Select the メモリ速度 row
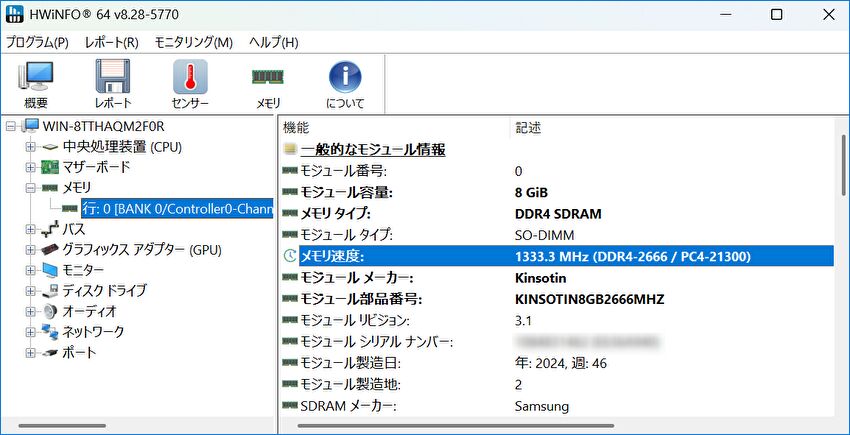Viewport: 850px width, 435px height. point(566,257)
